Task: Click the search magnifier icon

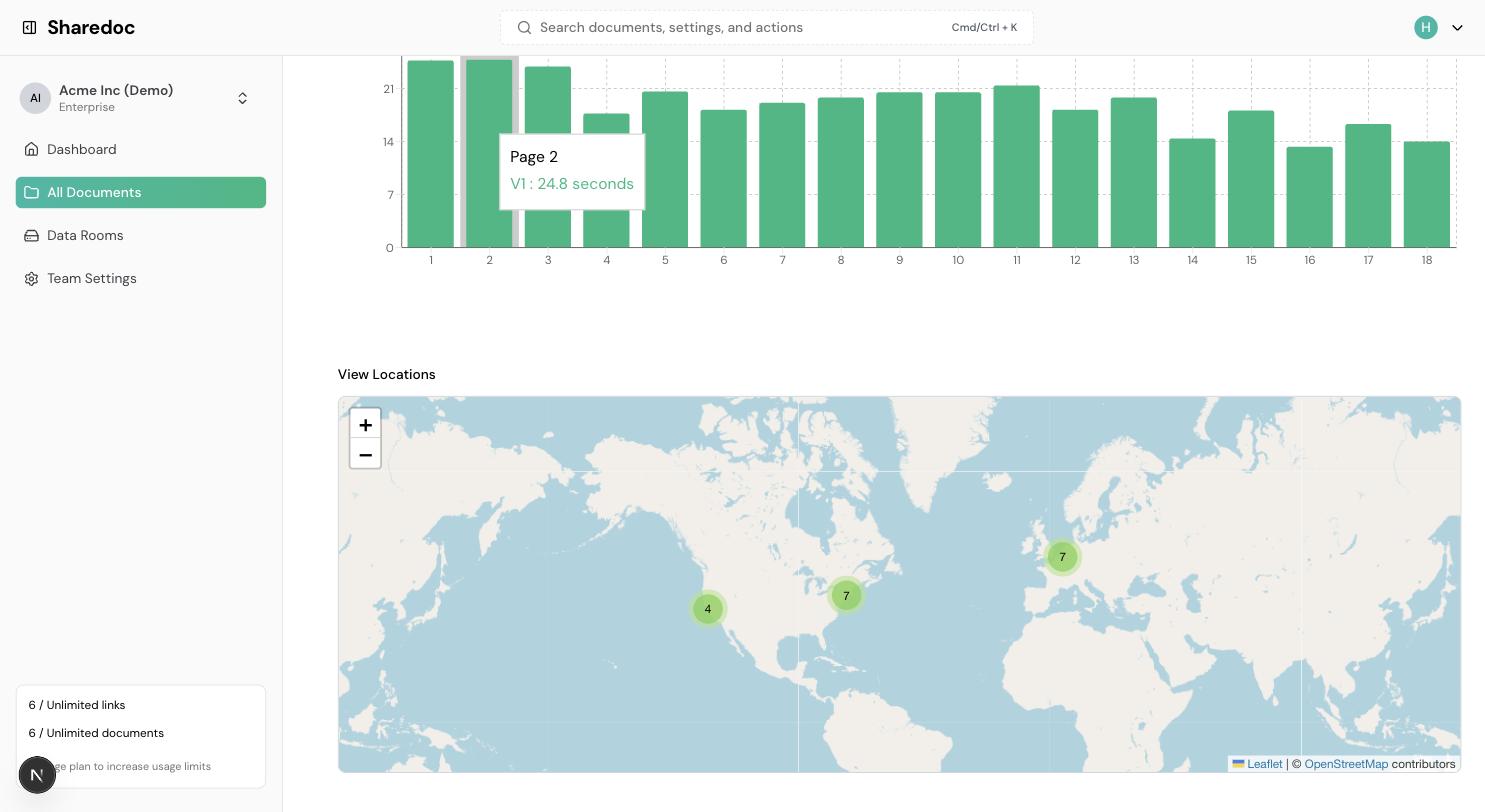Action: pos(524,28)
